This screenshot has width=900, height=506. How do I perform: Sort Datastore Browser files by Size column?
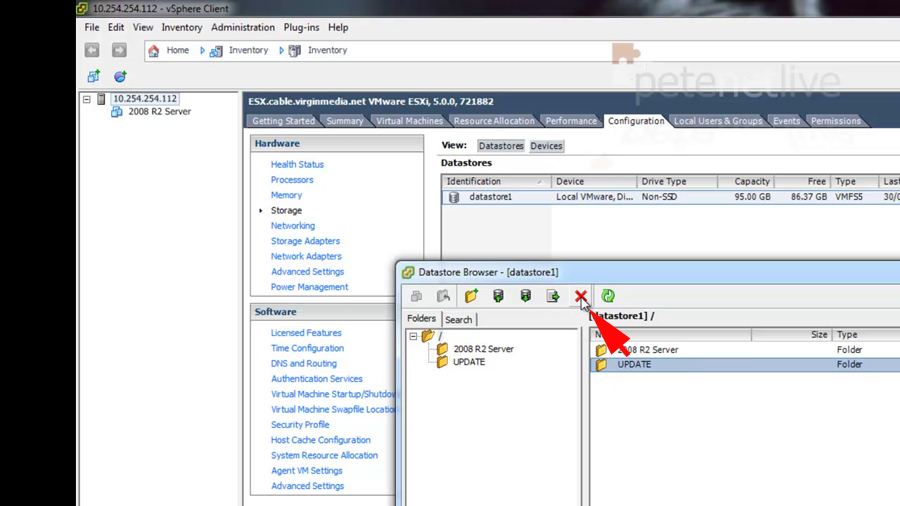(x=792, y=334)
